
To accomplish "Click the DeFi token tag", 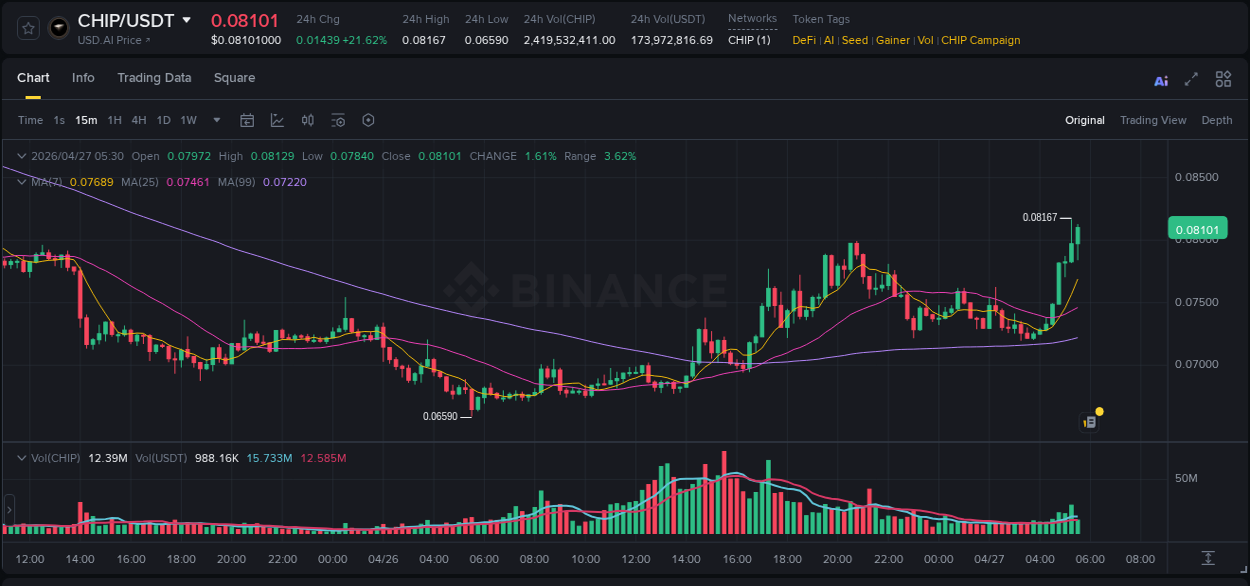I will pos(804,40).
